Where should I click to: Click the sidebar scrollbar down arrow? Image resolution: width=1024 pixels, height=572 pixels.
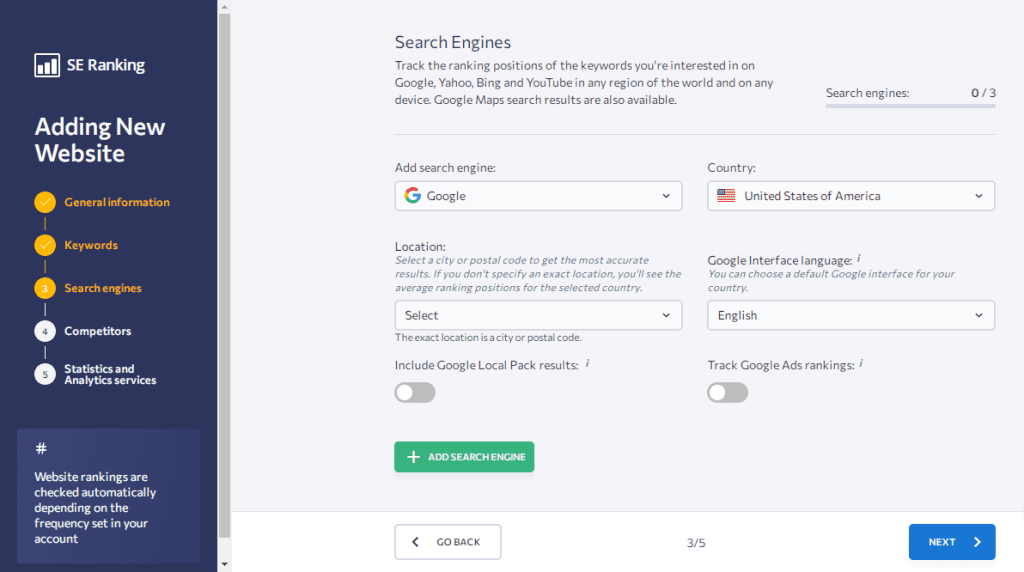[225, 564]
